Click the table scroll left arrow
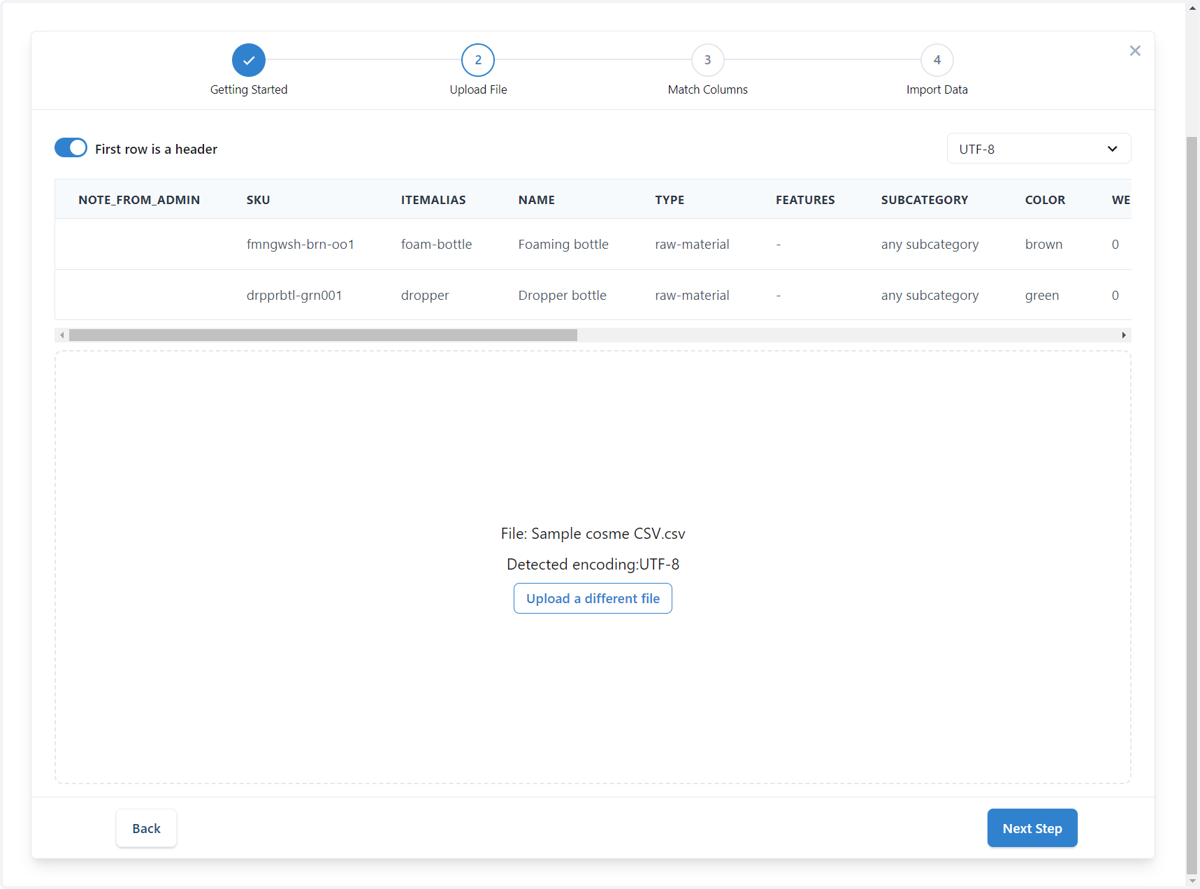 coord(62,335)
